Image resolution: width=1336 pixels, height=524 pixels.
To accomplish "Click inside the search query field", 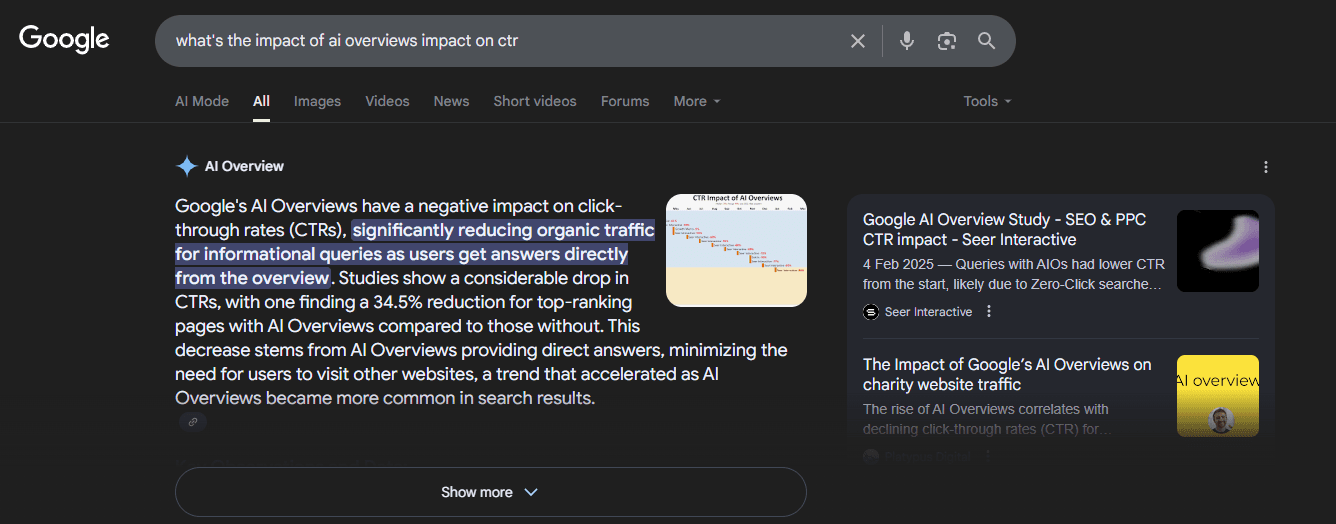I will click(x=500, y=41).
